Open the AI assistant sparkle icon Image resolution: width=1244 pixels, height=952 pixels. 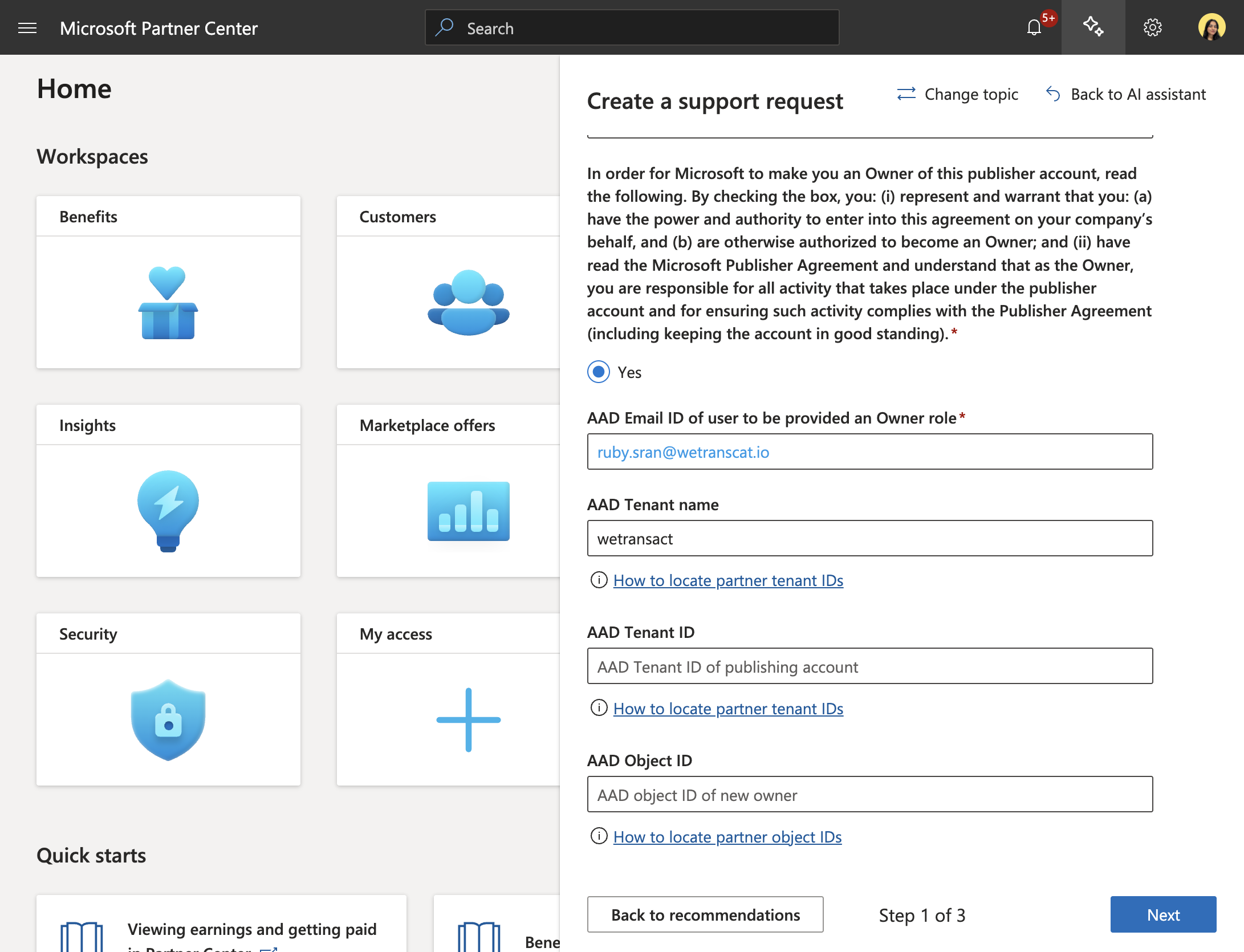click(x=1093, y=27)
